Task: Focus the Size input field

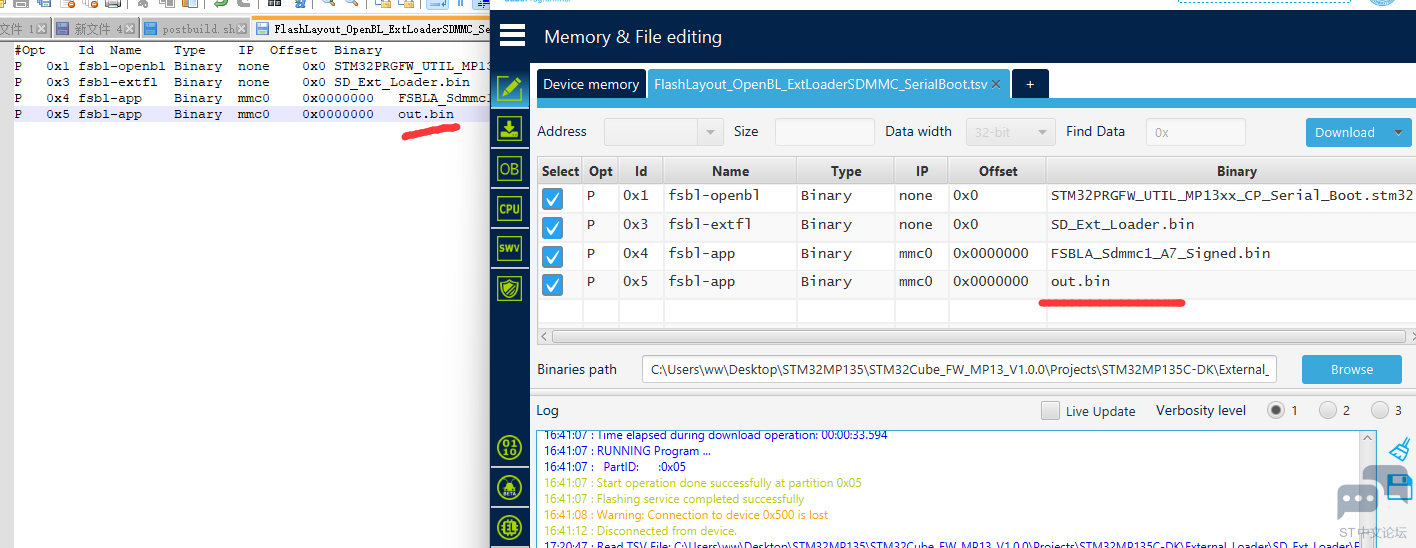Action: pyautogui.click(x=825, y=132)
